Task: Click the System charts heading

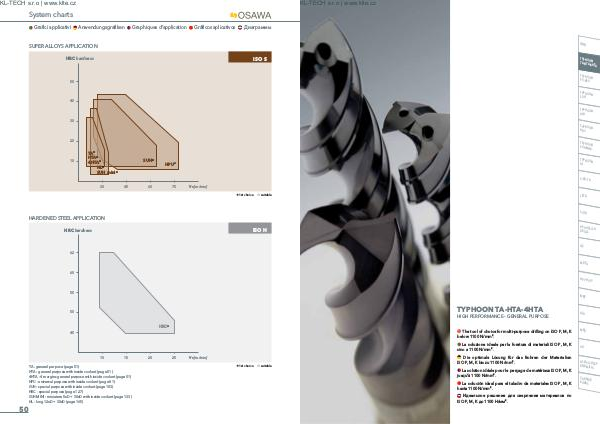Action: 51,15
